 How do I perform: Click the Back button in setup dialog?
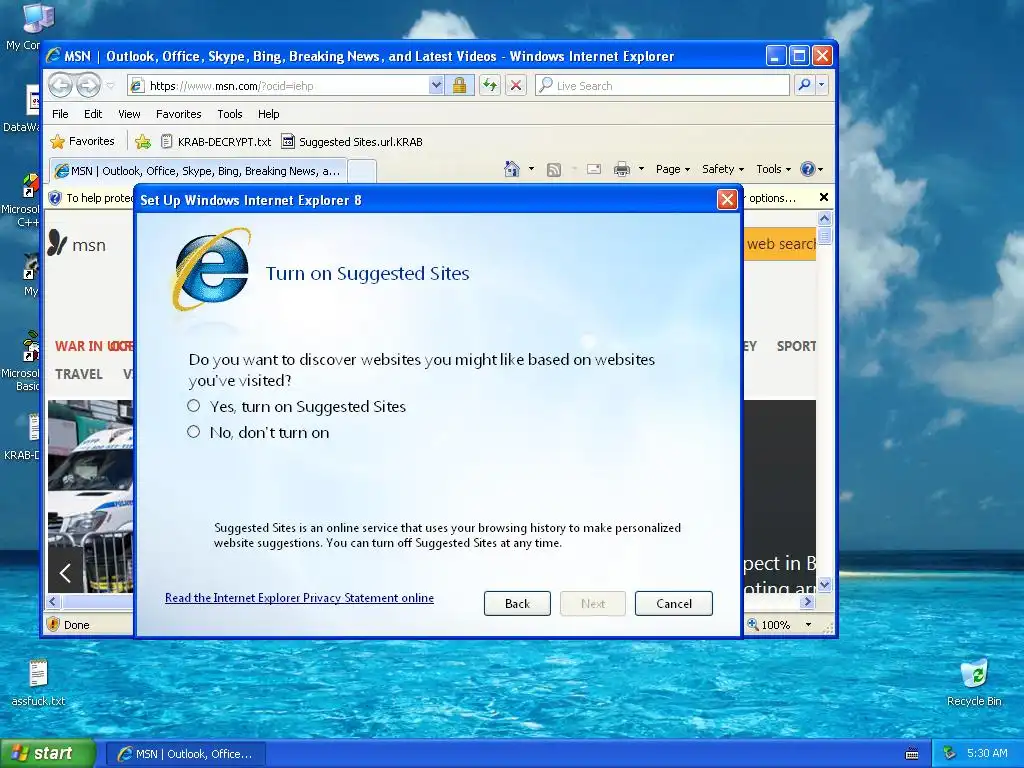point(517,603)
